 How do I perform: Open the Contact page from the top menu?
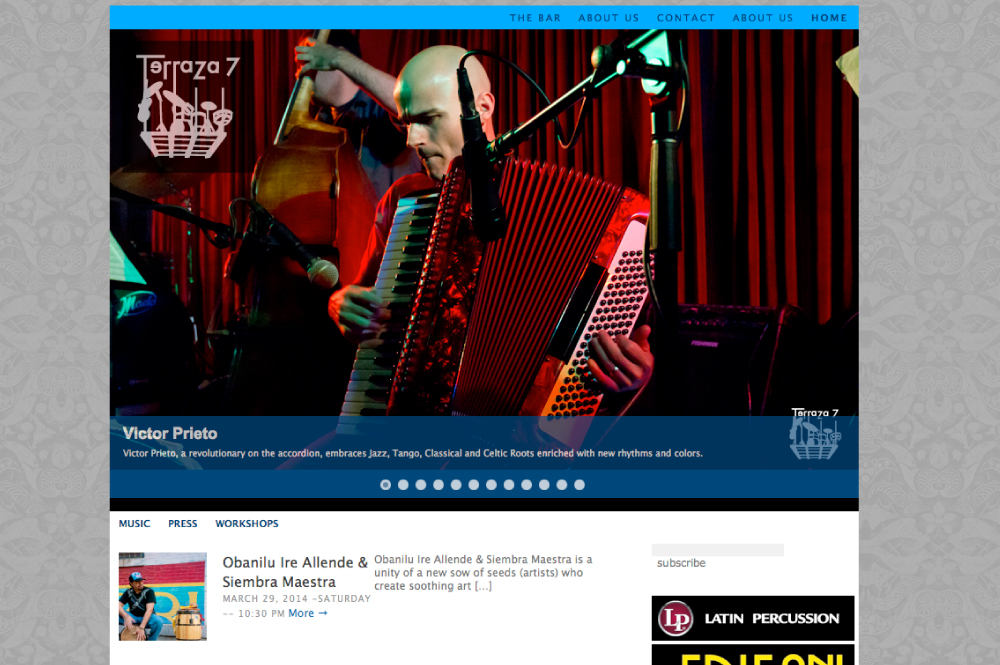(686, 18)
